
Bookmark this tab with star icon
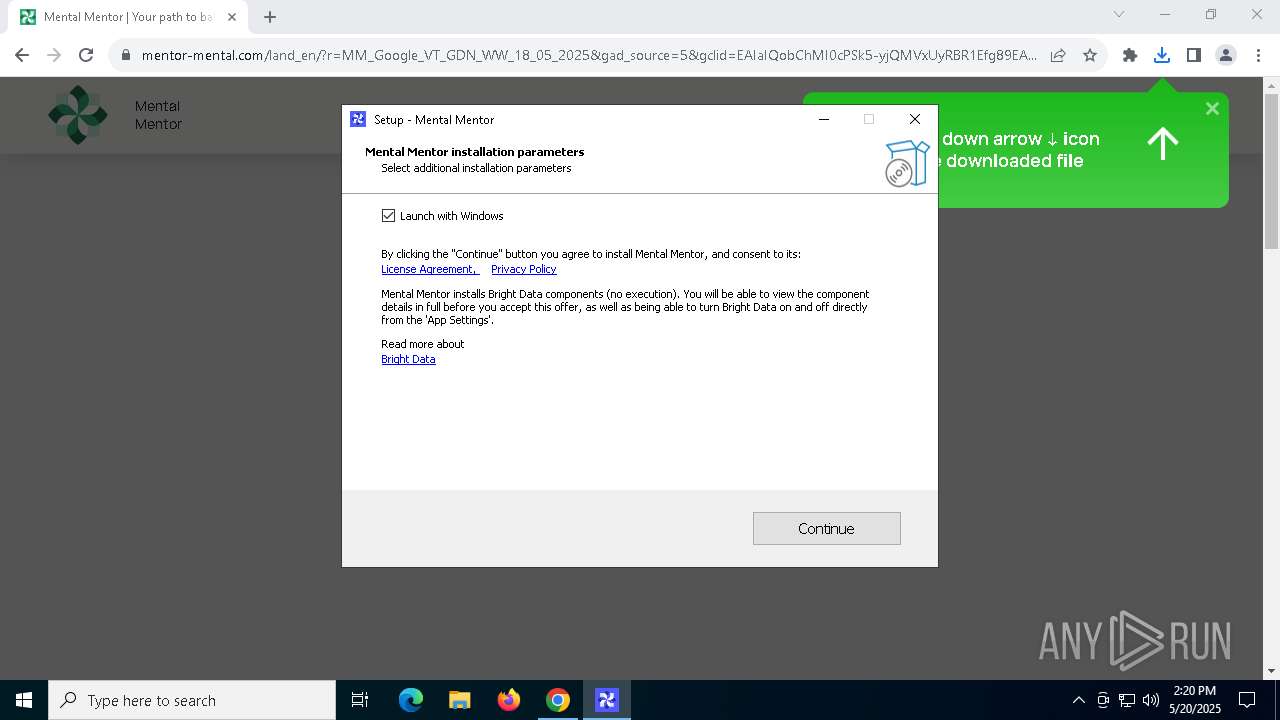tap(1090, 55)
